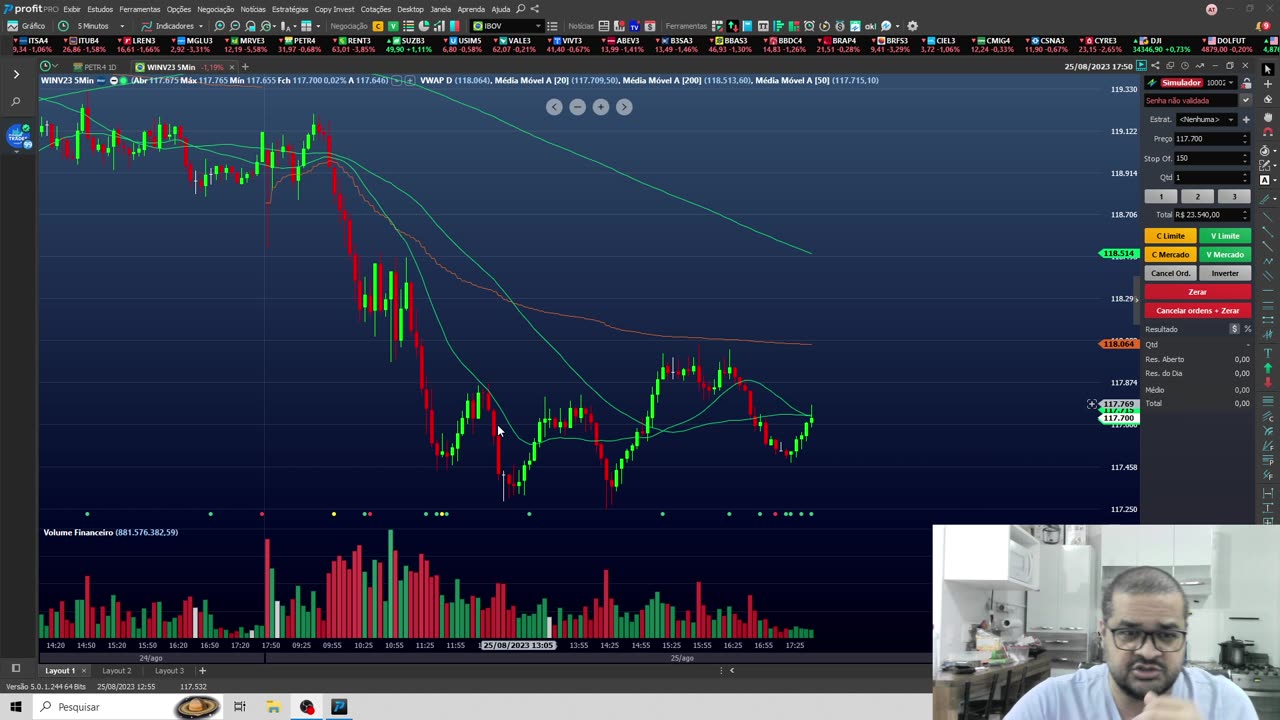
Task: Click the C Limite buy button
Action: [x=1170, y=236]
